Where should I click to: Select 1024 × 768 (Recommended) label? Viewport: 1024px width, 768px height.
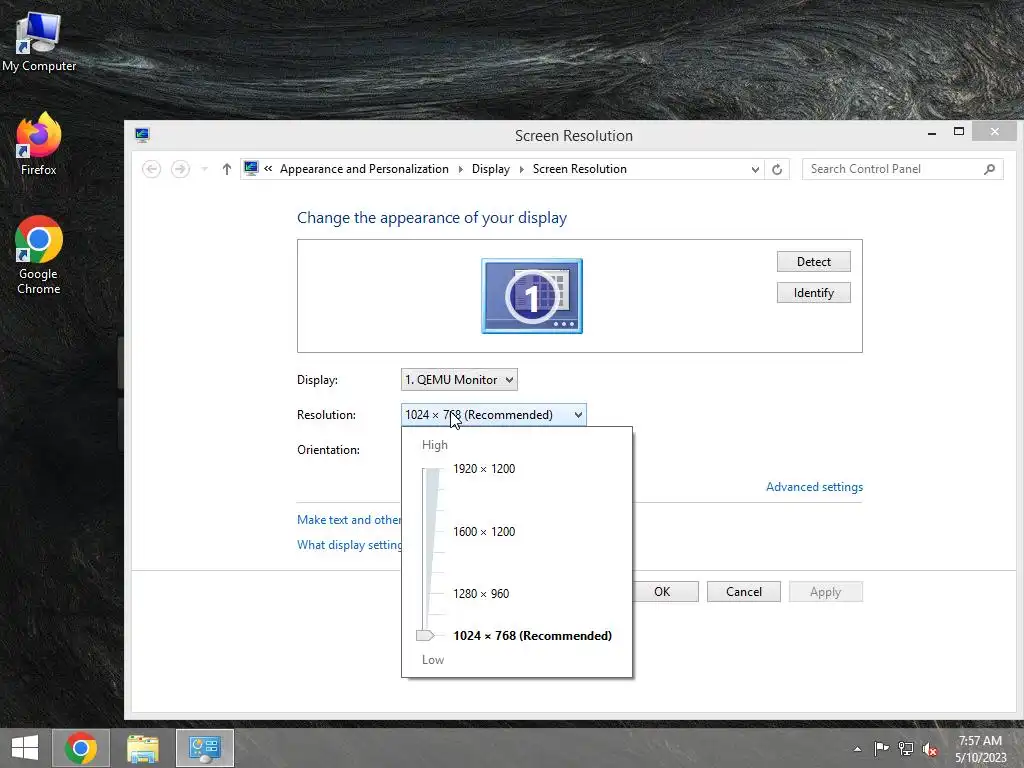coord(532,635)
